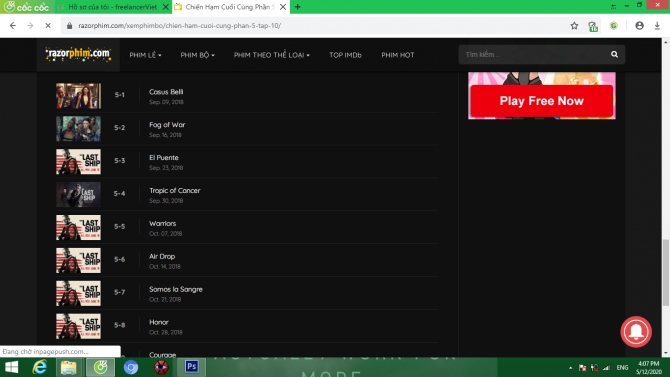Switch to the Hồ sơ của tôi tab

[x=113, y=7]
